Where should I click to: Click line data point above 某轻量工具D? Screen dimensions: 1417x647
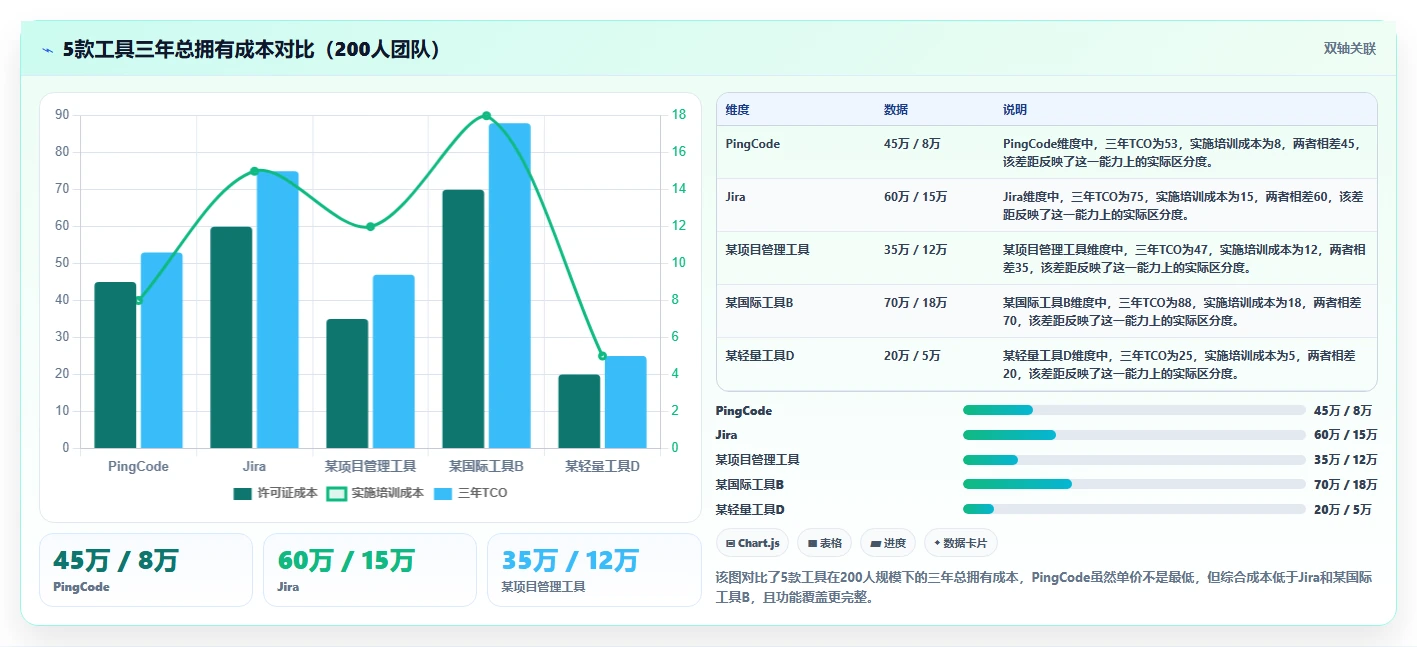pos(602,356)
